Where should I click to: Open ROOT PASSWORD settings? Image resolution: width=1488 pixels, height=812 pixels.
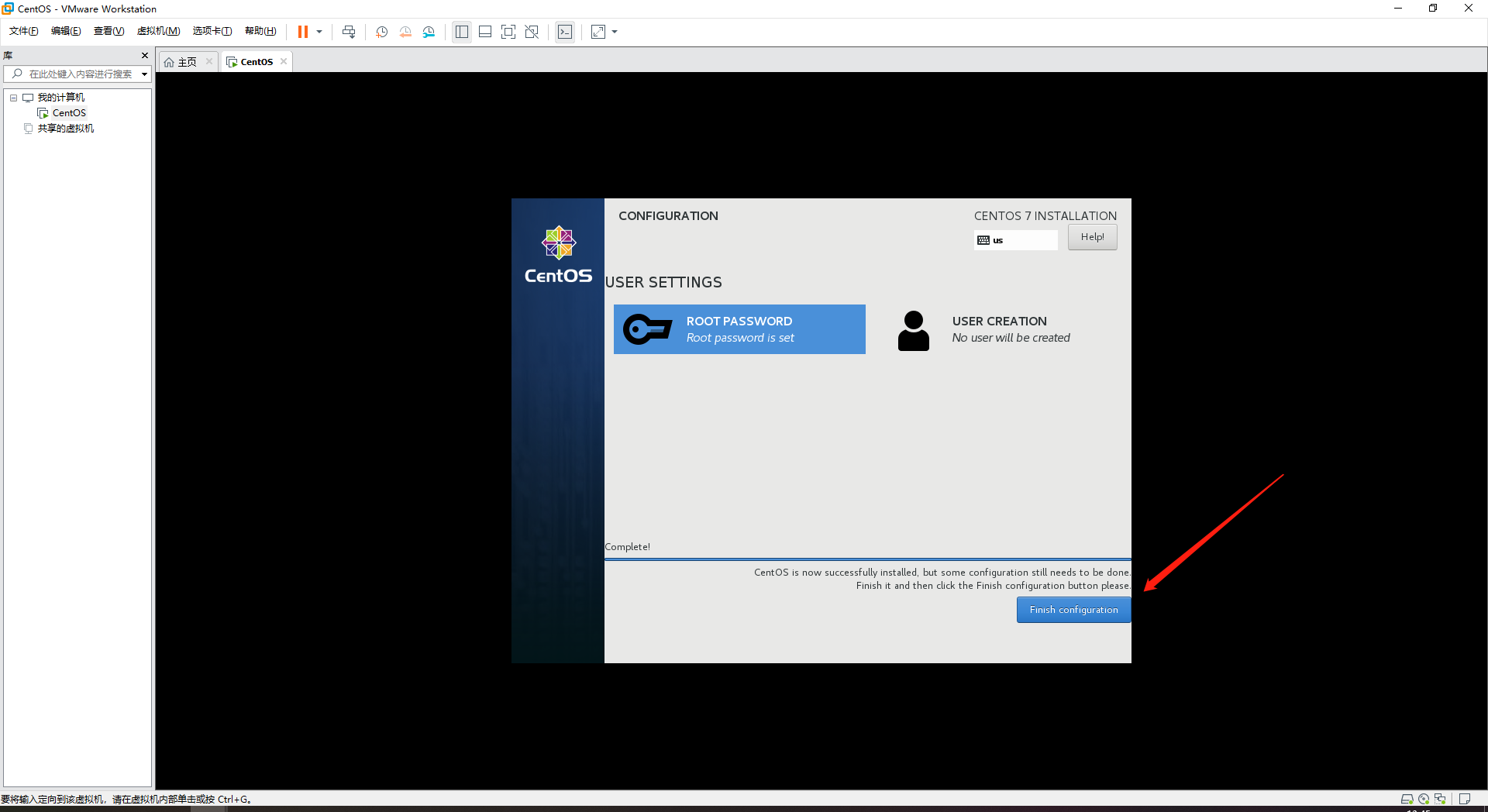click(739, 329)
